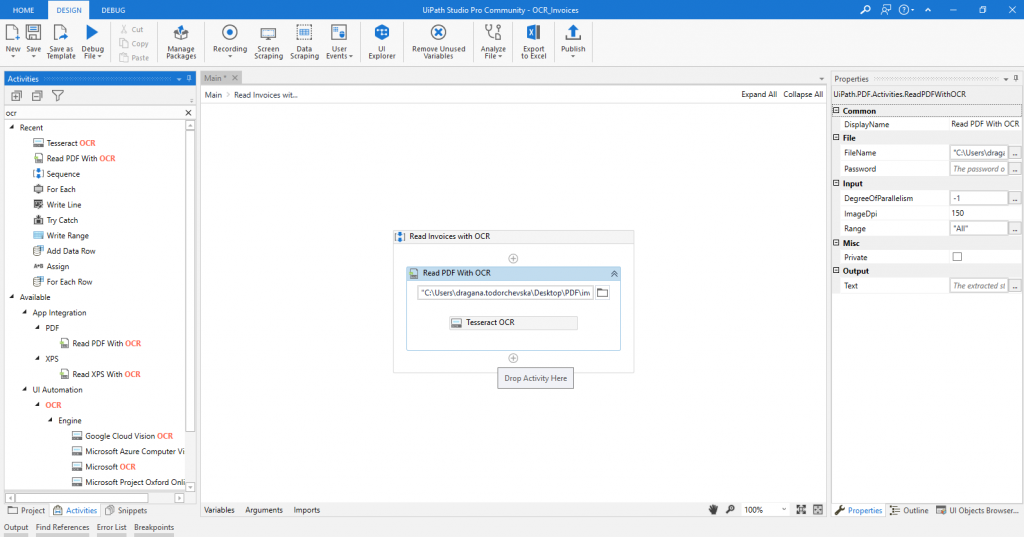Click the Text output field
Screen dimensions: 1024x537
[x=979, y=285]
